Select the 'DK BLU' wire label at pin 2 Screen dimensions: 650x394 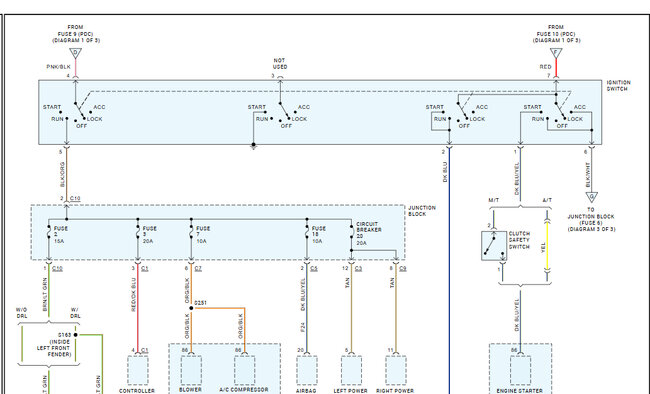tap(445, 172)
